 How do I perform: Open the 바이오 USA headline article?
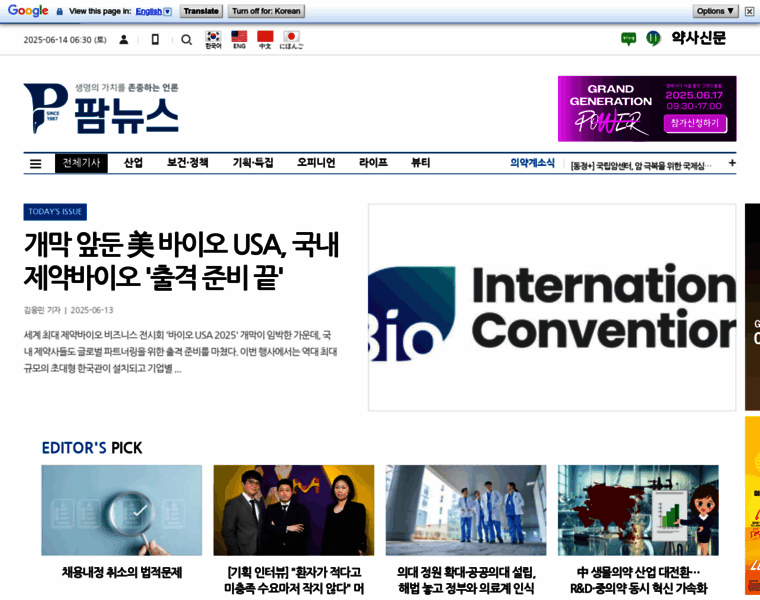pos(181,261)
